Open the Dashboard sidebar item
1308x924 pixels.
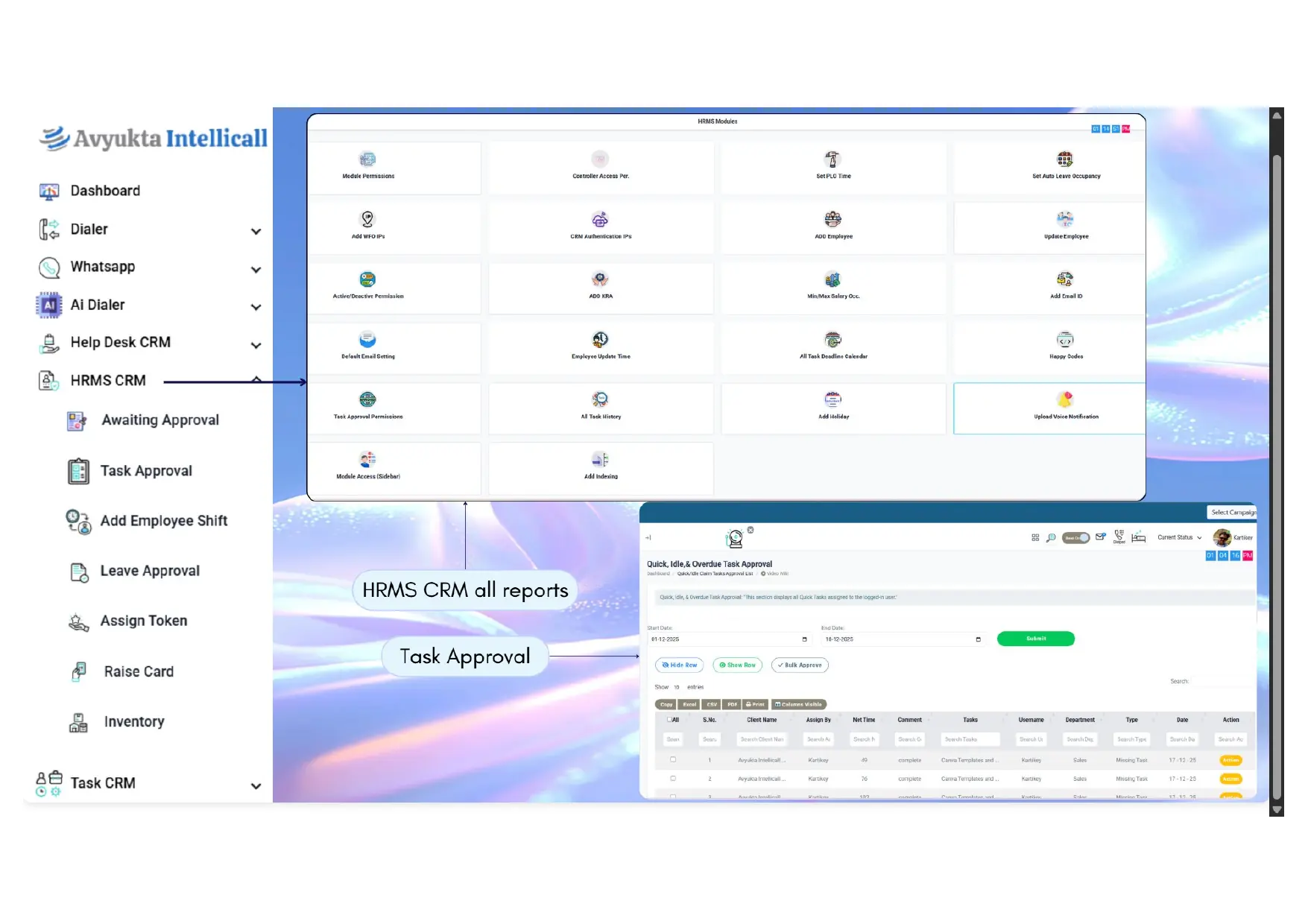tap(89, 191)
